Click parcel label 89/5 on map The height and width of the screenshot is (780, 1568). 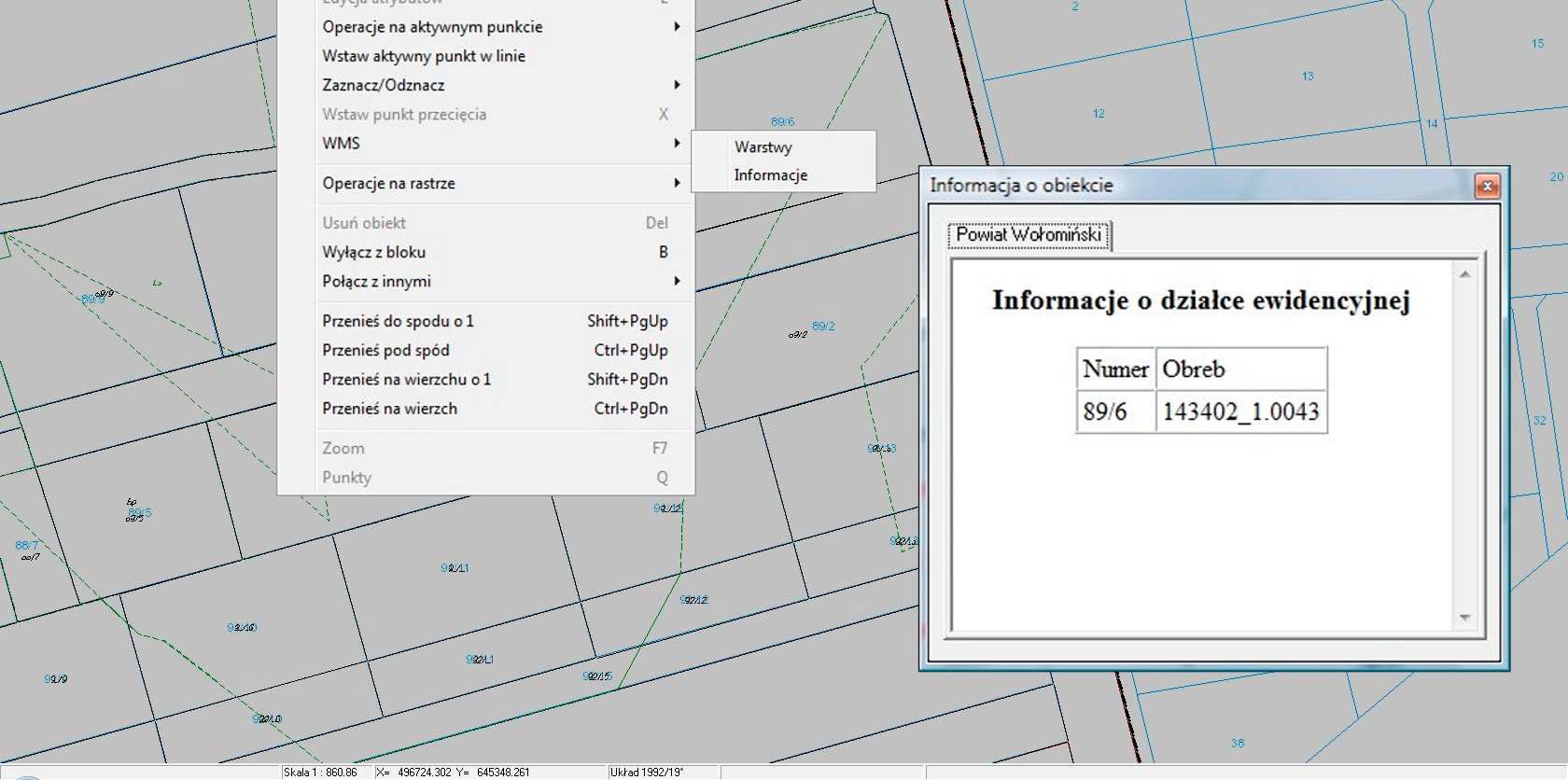[x=140, y=513]
